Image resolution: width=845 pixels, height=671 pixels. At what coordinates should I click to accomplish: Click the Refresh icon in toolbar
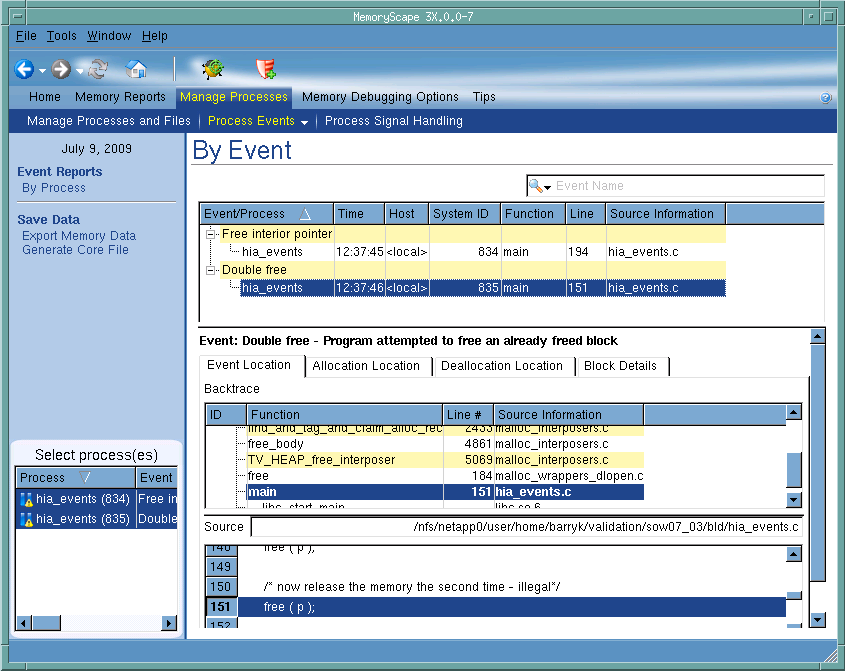pyautogui.click(x=98, y=69)
